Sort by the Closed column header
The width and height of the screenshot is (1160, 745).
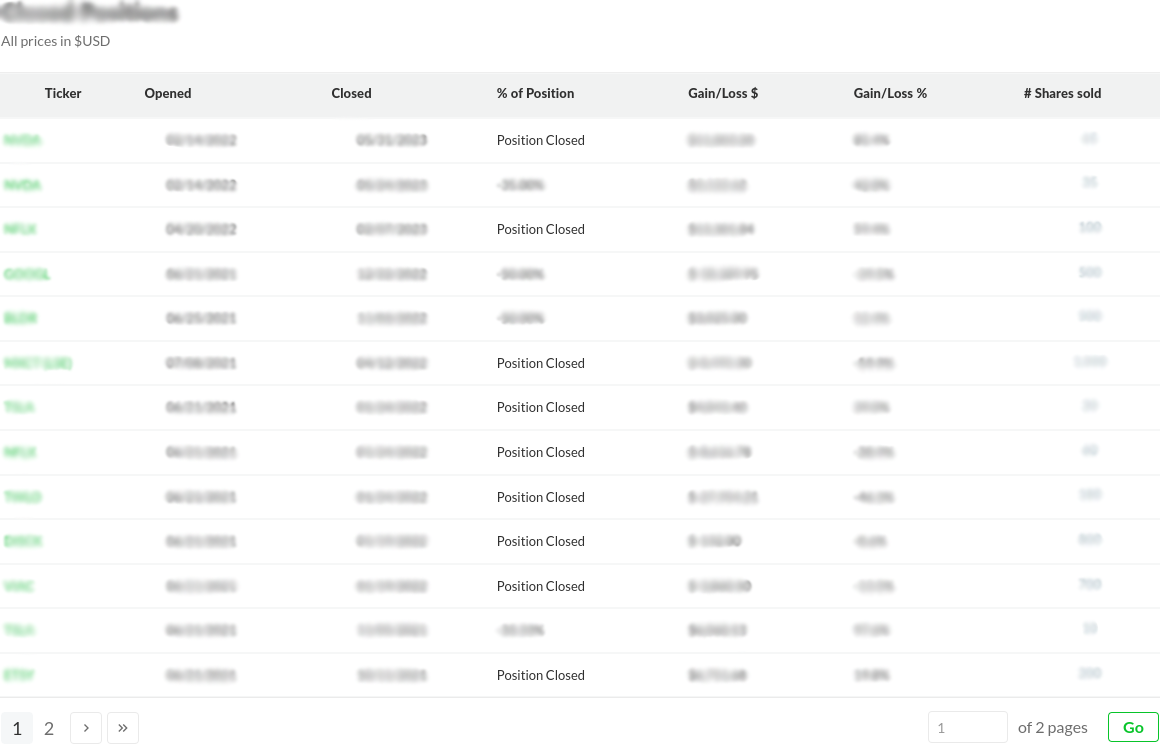click(x=351, y=93)
